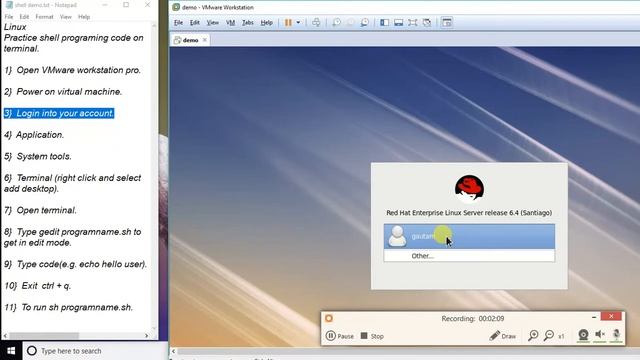The width and height of the screenshot is (640, 360).
Task: Open the snapshot manager toolbar icon
Action: 364,23
